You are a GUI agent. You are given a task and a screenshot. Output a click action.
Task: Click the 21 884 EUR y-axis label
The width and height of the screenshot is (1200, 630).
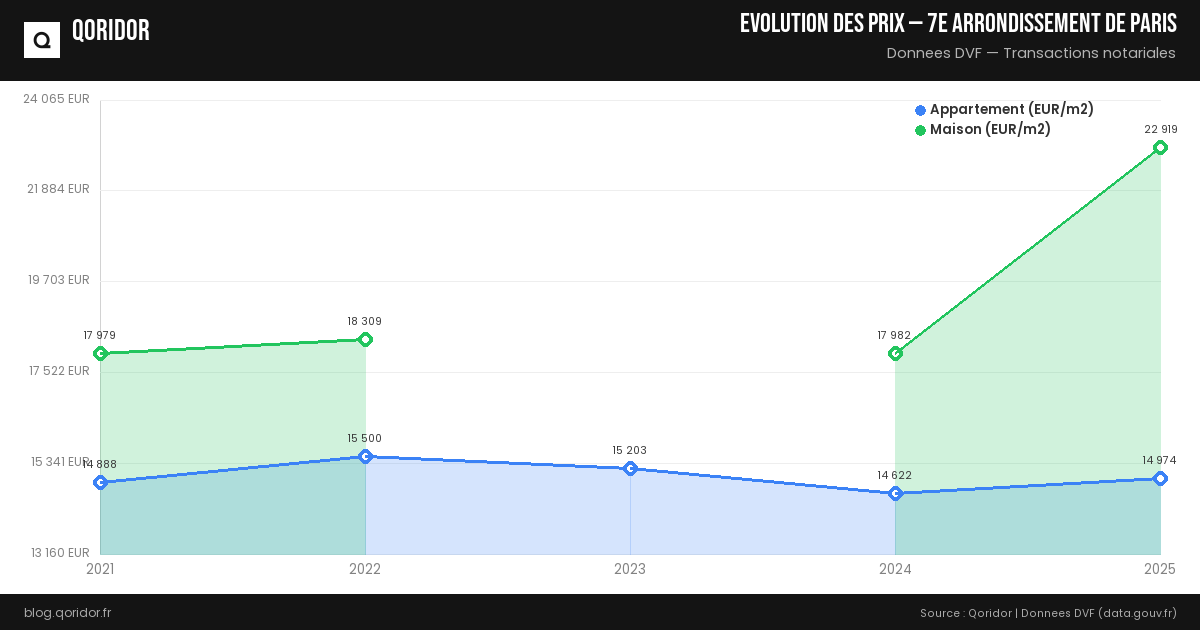point(58,189)
